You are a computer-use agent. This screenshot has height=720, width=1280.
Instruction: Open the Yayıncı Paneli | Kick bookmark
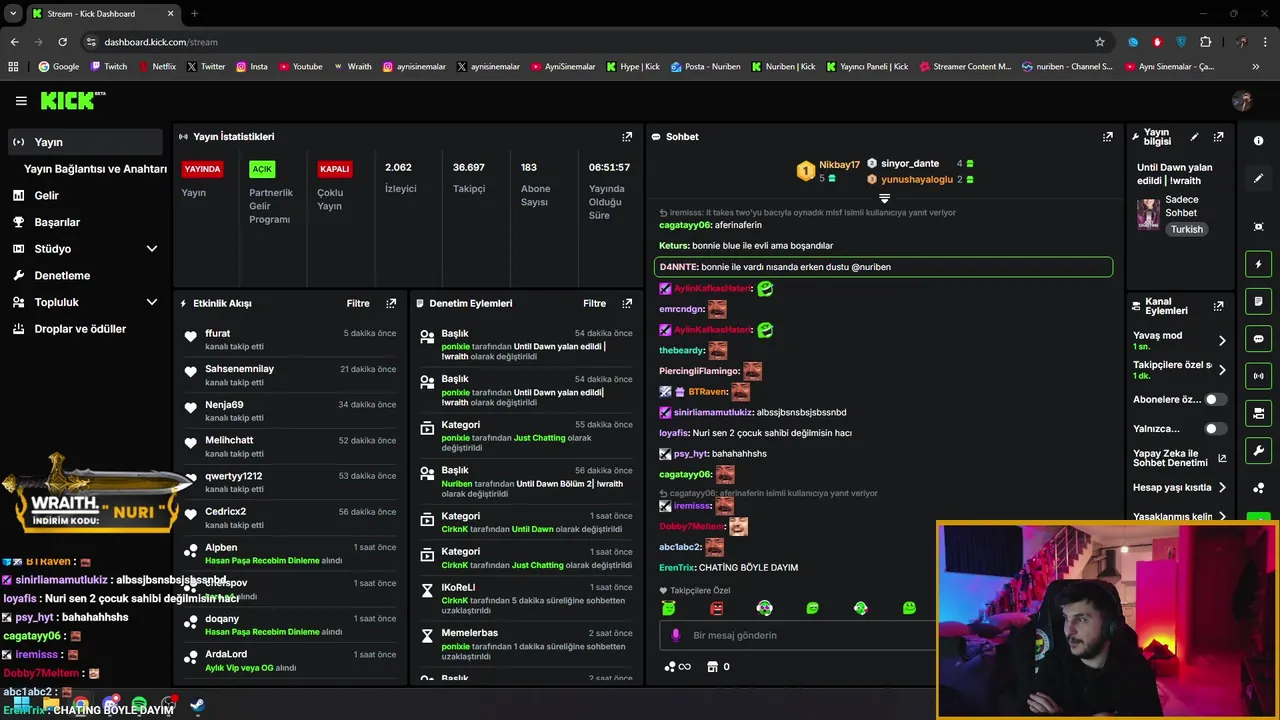pyautogui.click(x=867, y=67)
